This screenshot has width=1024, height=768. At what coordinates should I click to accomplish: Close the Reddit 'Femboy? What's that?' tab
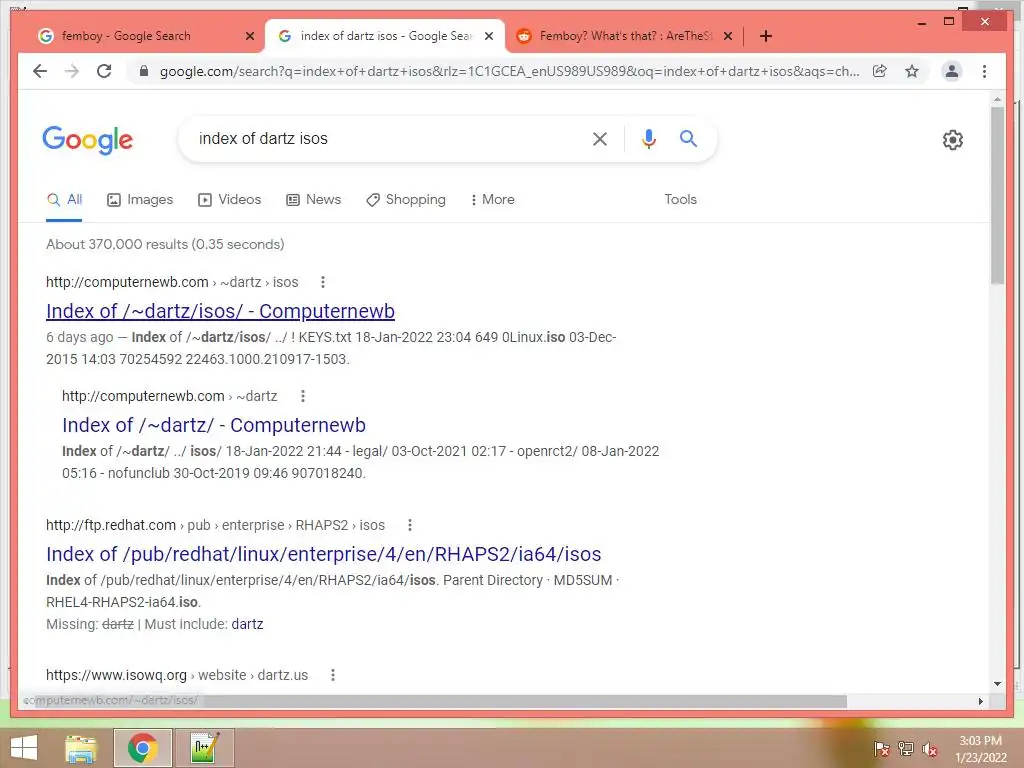coord(728,36)
